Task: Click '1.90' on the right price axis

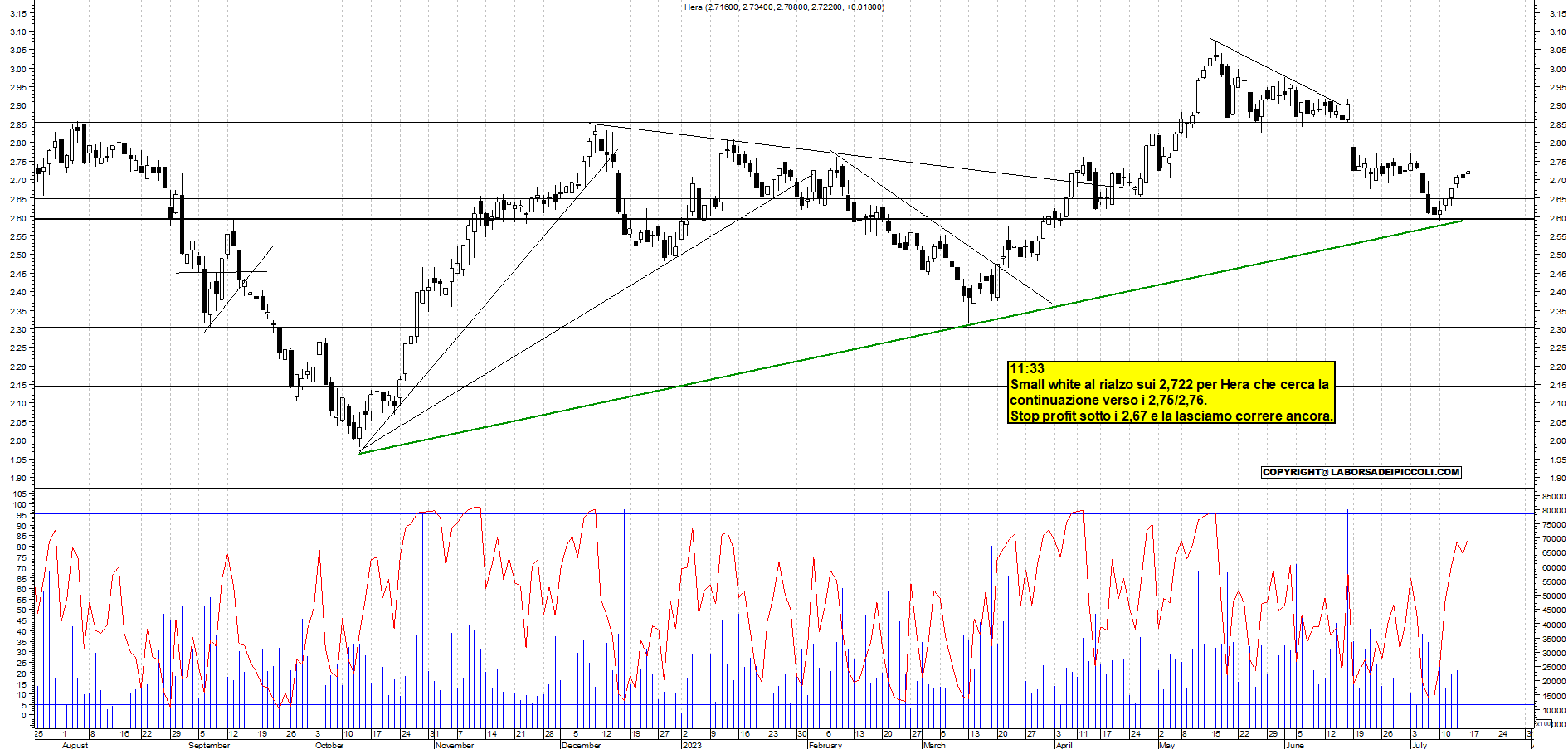Action: point(1557,478)
